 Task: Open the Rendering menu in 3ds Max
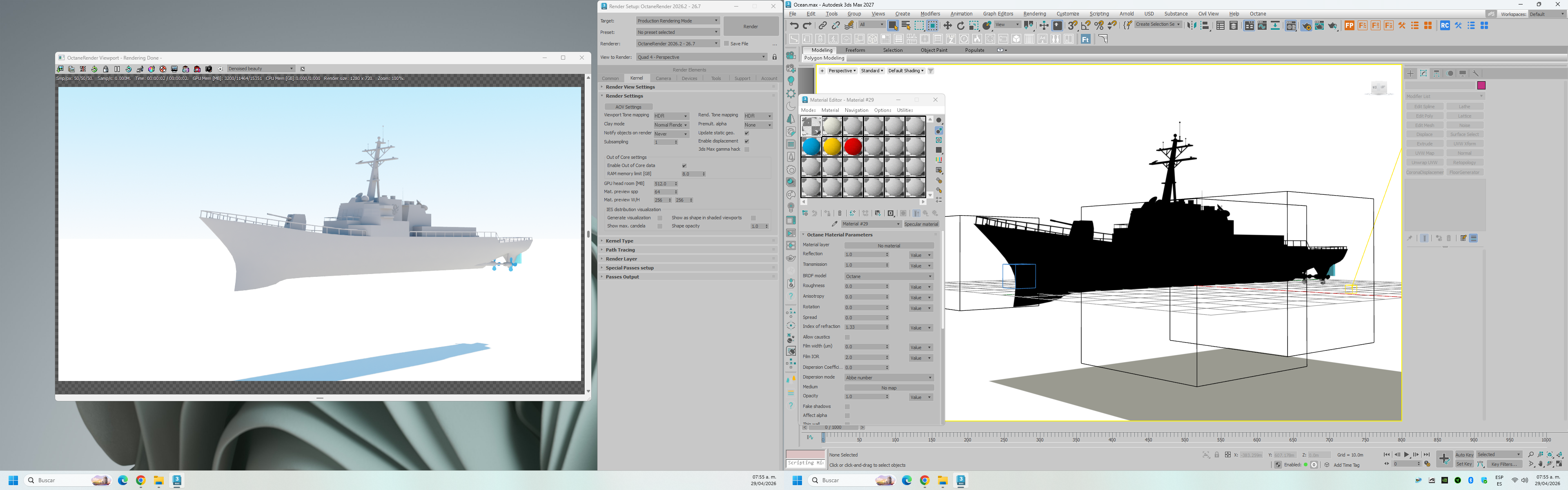click(x=1034, y=14)
